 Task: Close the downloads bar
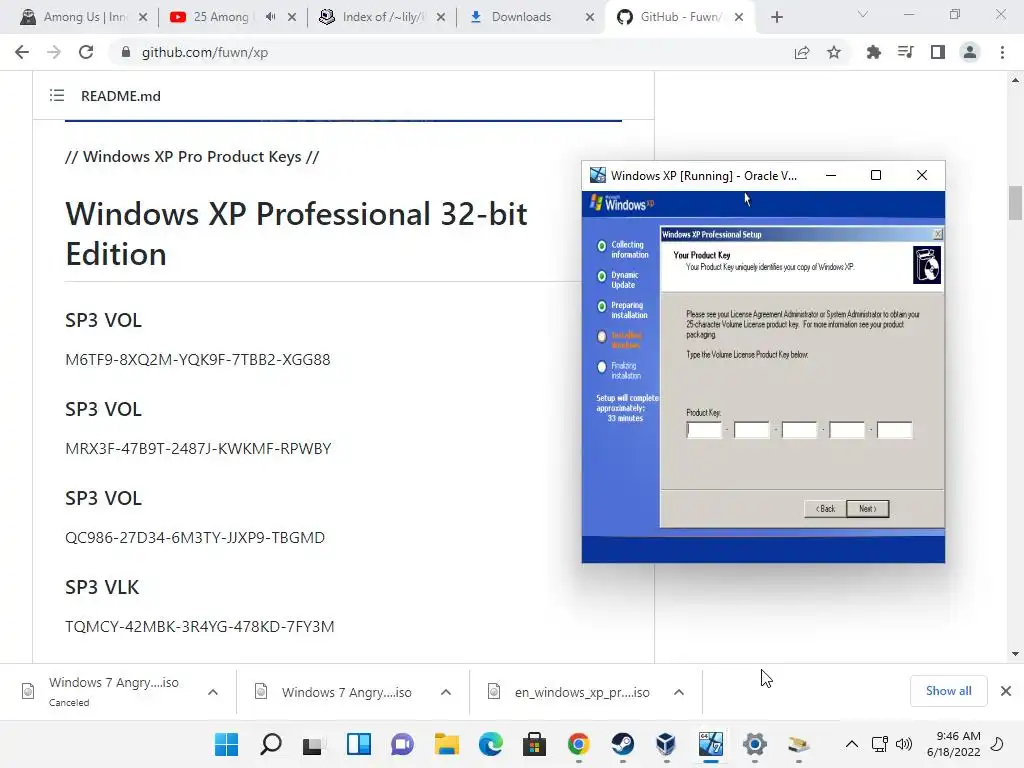click(1006, 691)
